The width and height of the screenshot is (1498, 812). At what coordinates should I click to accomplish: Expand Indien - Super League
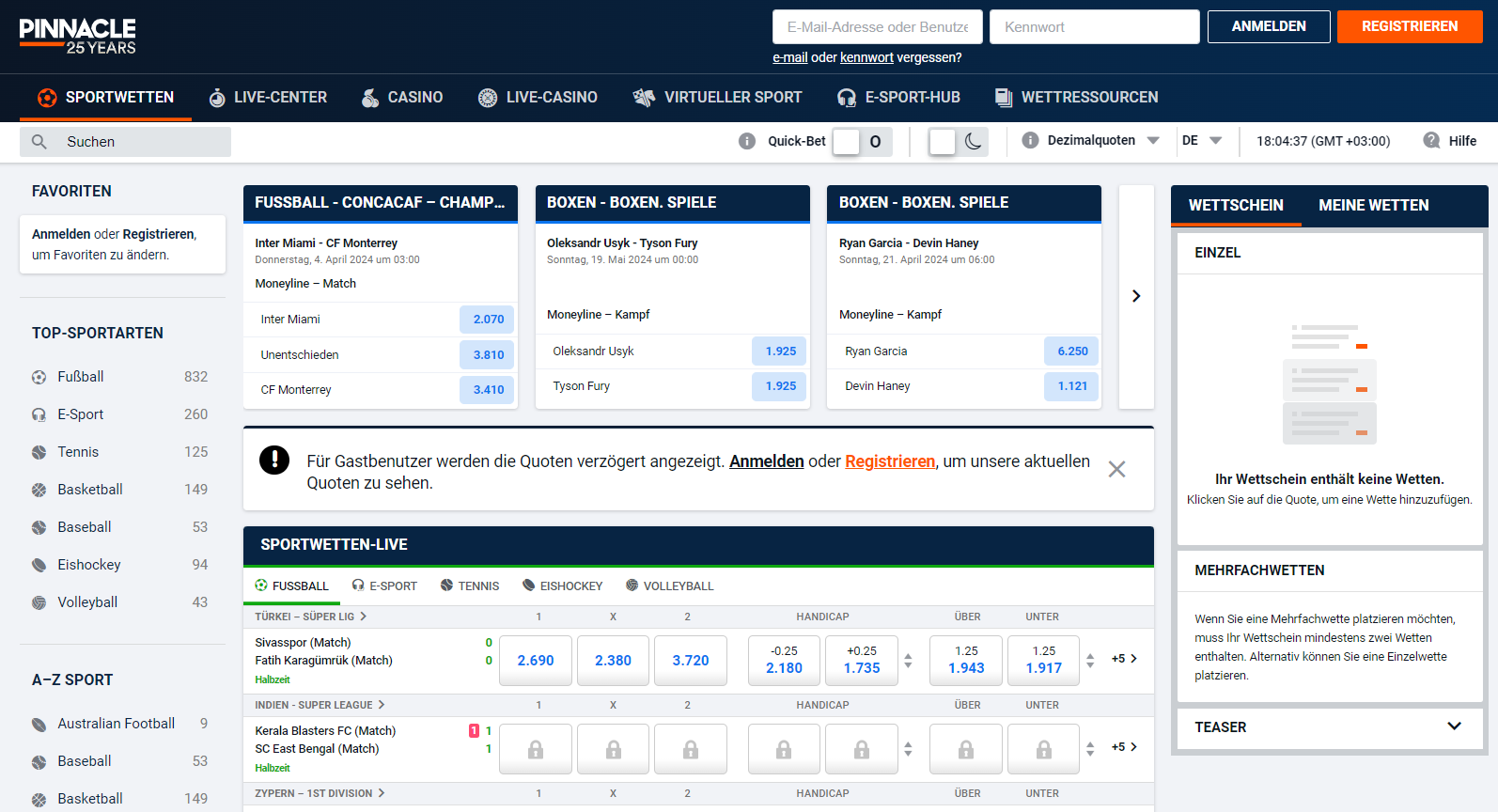pos(320,705)
